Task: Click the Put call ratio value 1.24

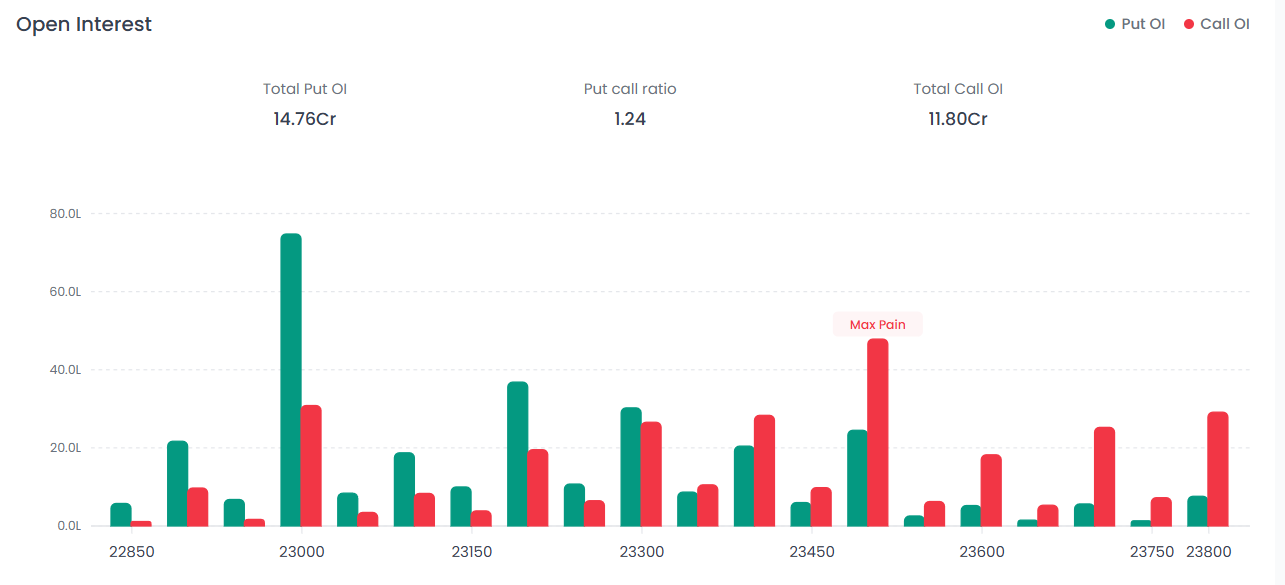Action: click(x=630, y=119)
